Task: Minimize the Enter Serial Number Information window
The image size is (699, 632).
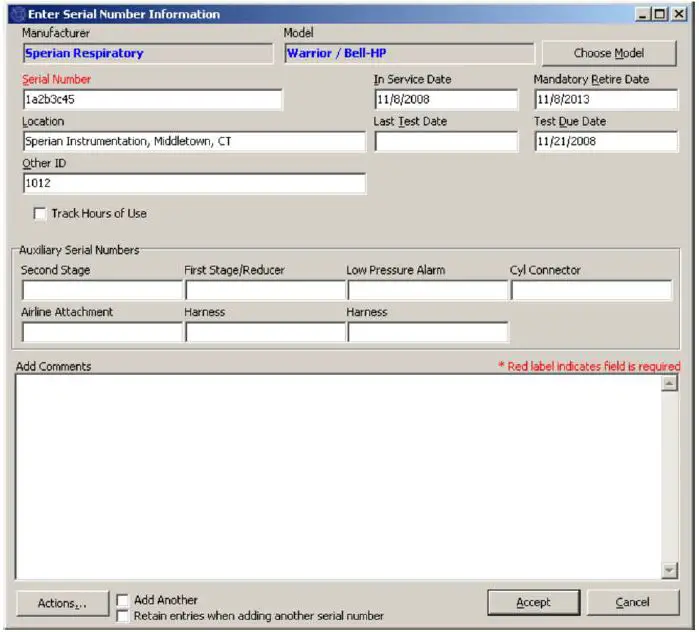Action: point(642,14)
